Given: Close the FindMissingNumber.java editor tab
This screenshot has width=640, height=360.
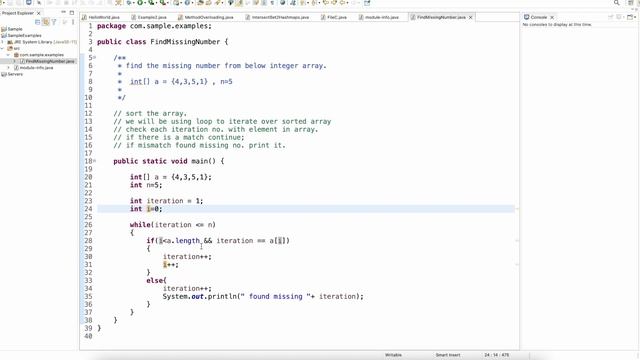Looking at the screenshot, I should (x=471, y=17).
